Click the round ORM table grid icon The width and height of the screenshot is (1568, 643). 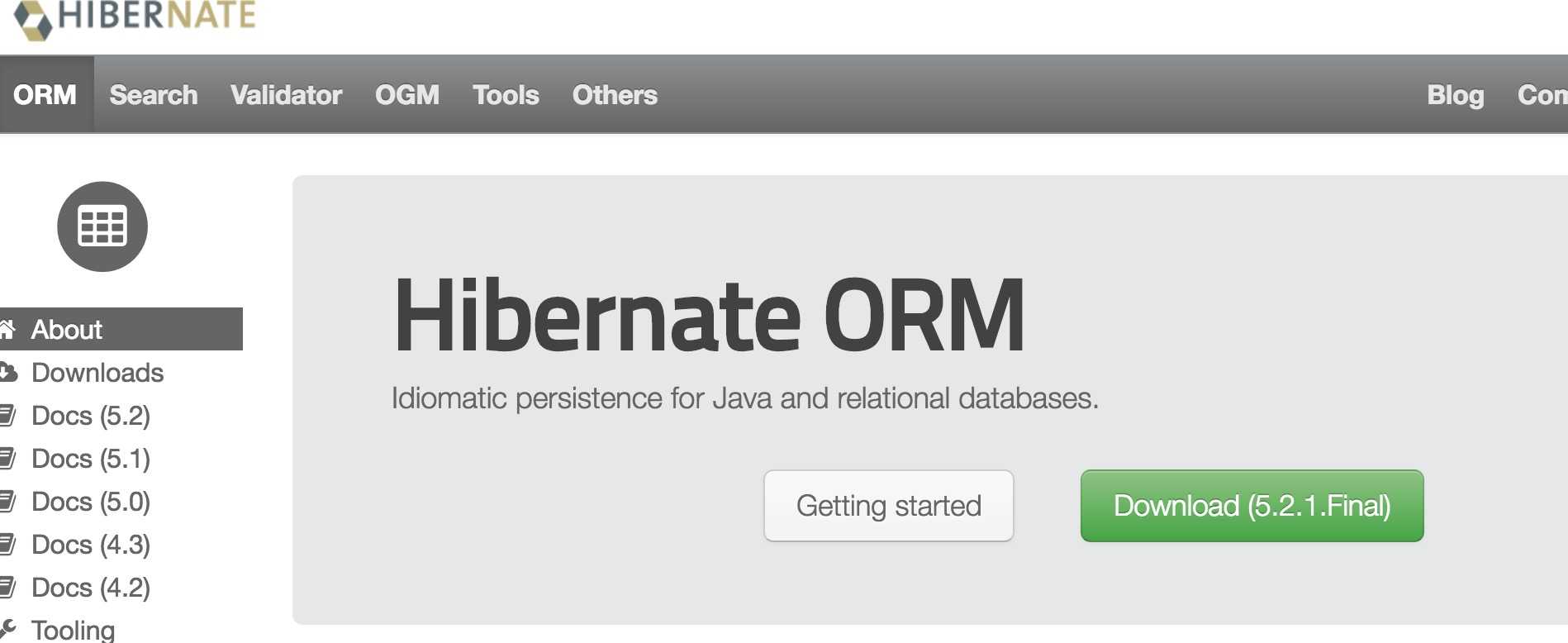point(102,226)
